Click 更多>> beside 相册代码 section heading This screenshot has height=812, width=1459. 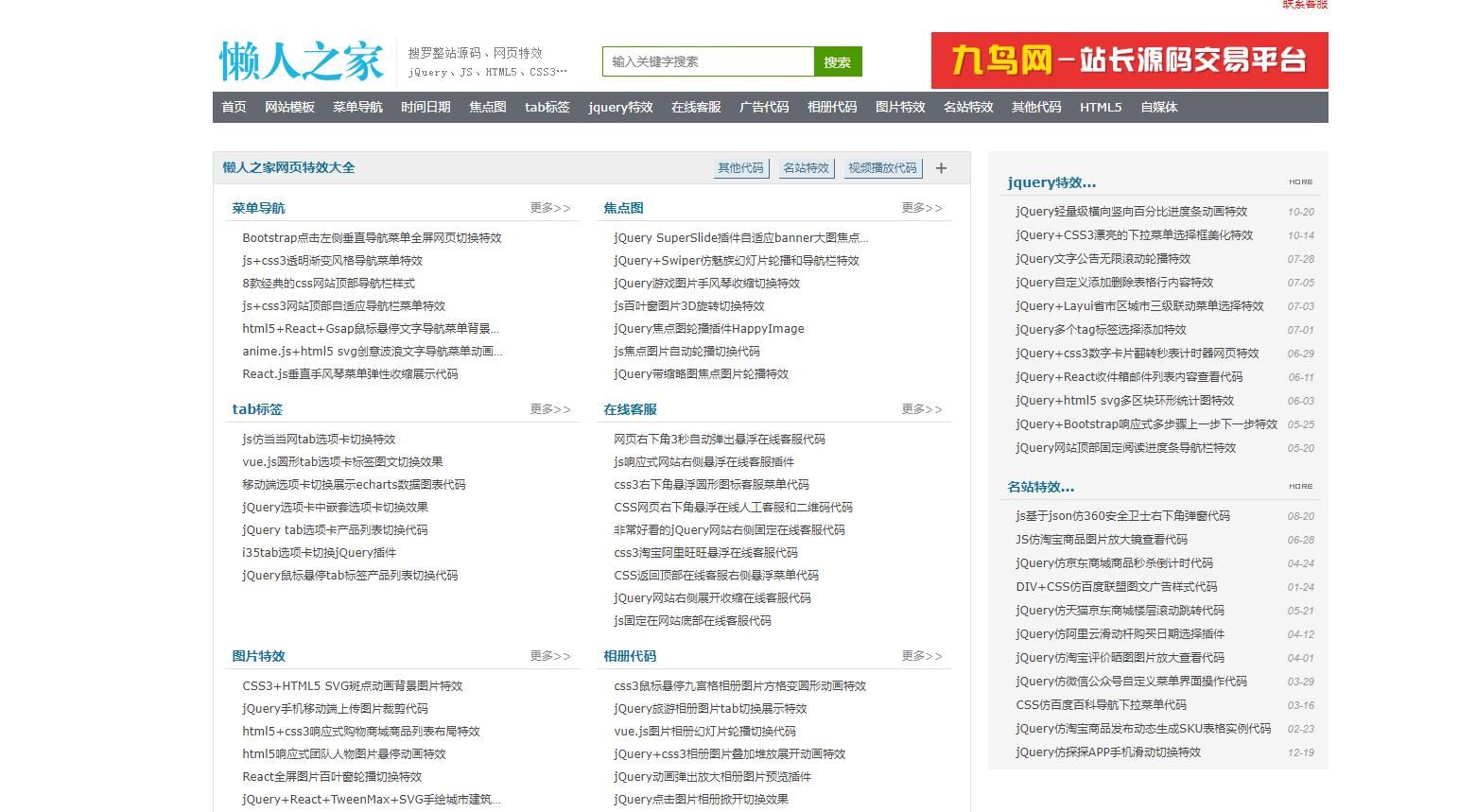click(922, 656)
